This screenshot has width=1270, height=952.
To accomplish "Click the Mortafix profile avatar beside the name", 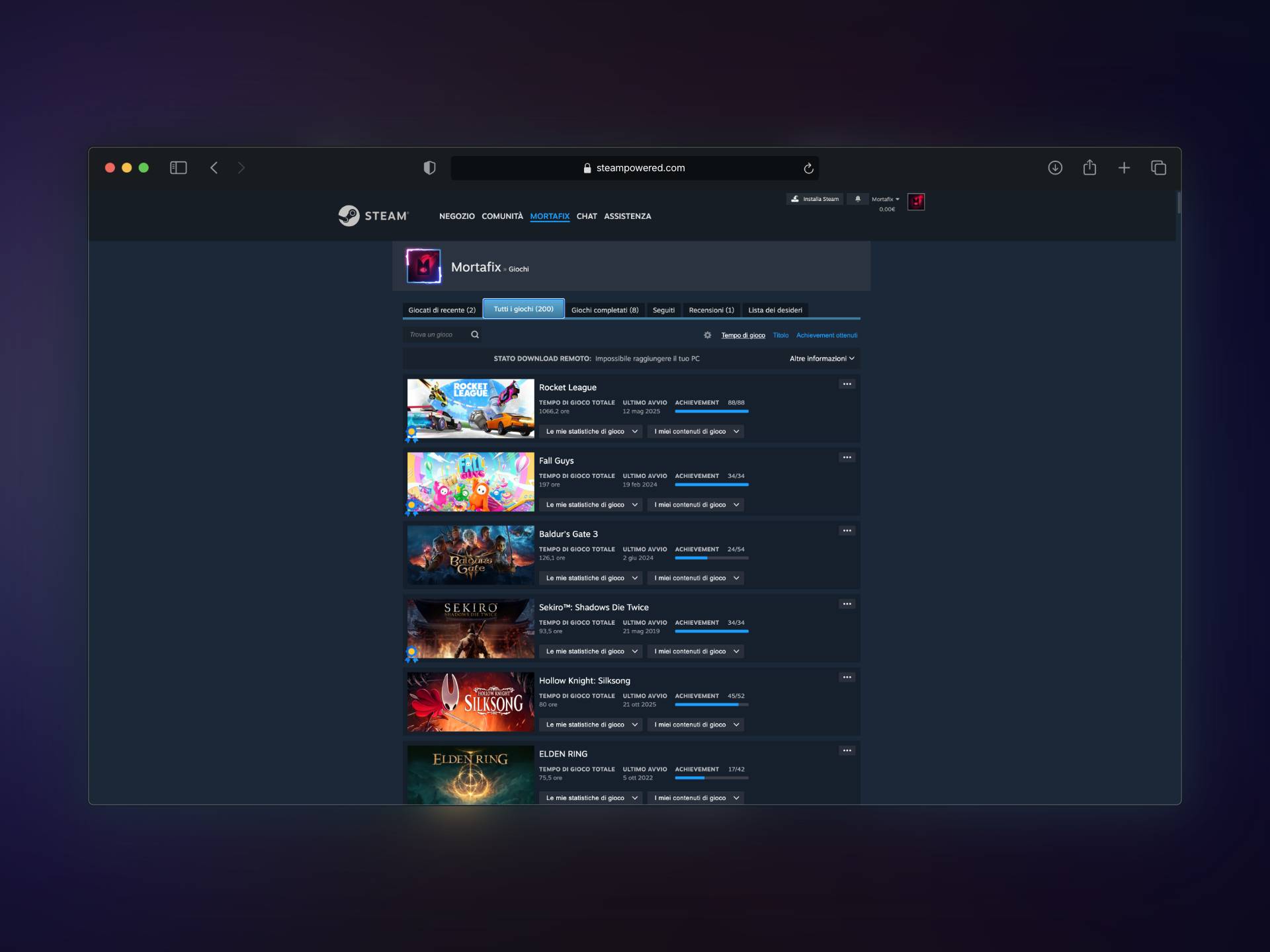I will [423, 266].
